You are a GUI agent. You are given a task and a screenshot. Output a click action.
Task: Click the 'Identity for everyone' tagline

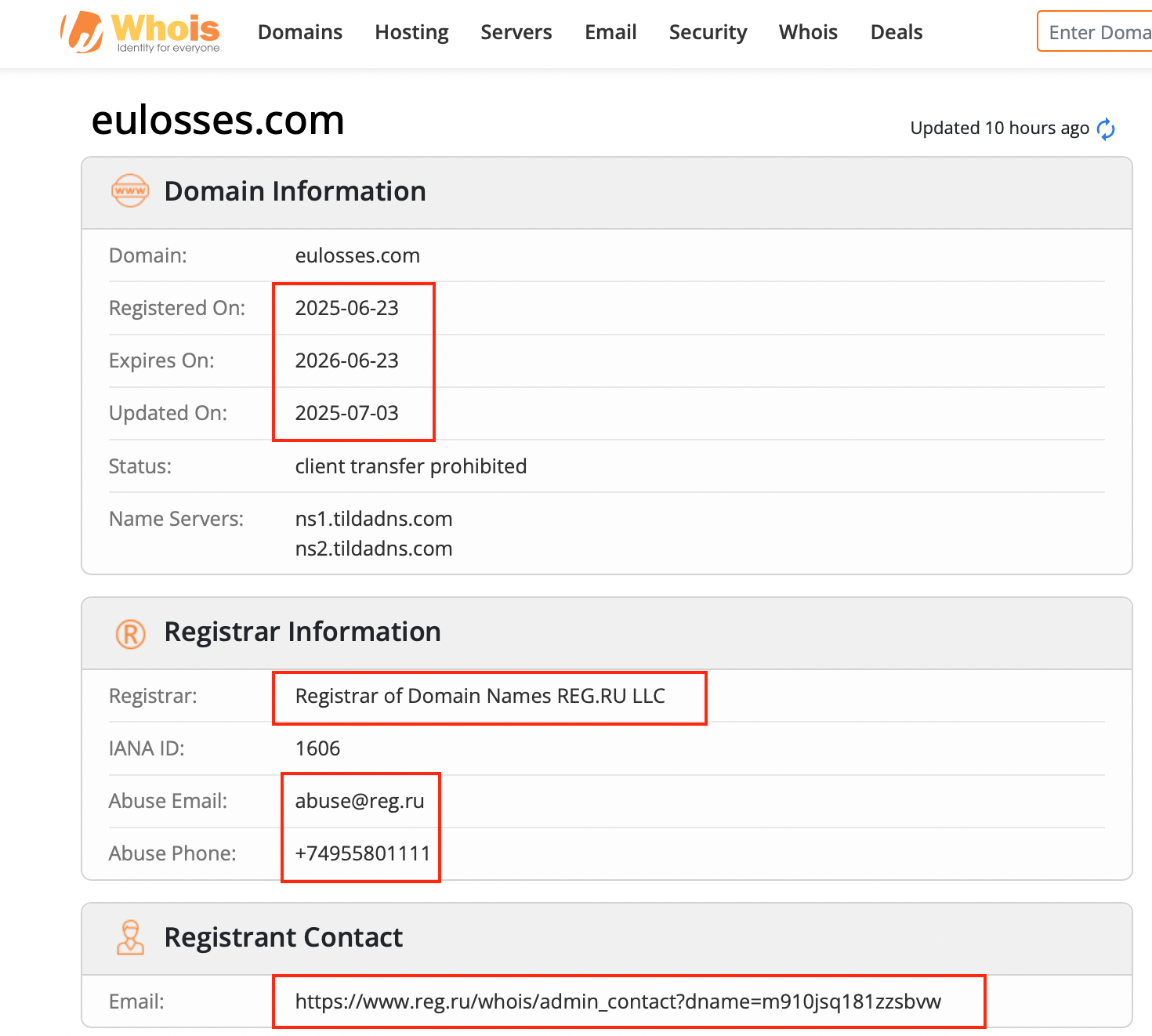(x=168, y=48)
